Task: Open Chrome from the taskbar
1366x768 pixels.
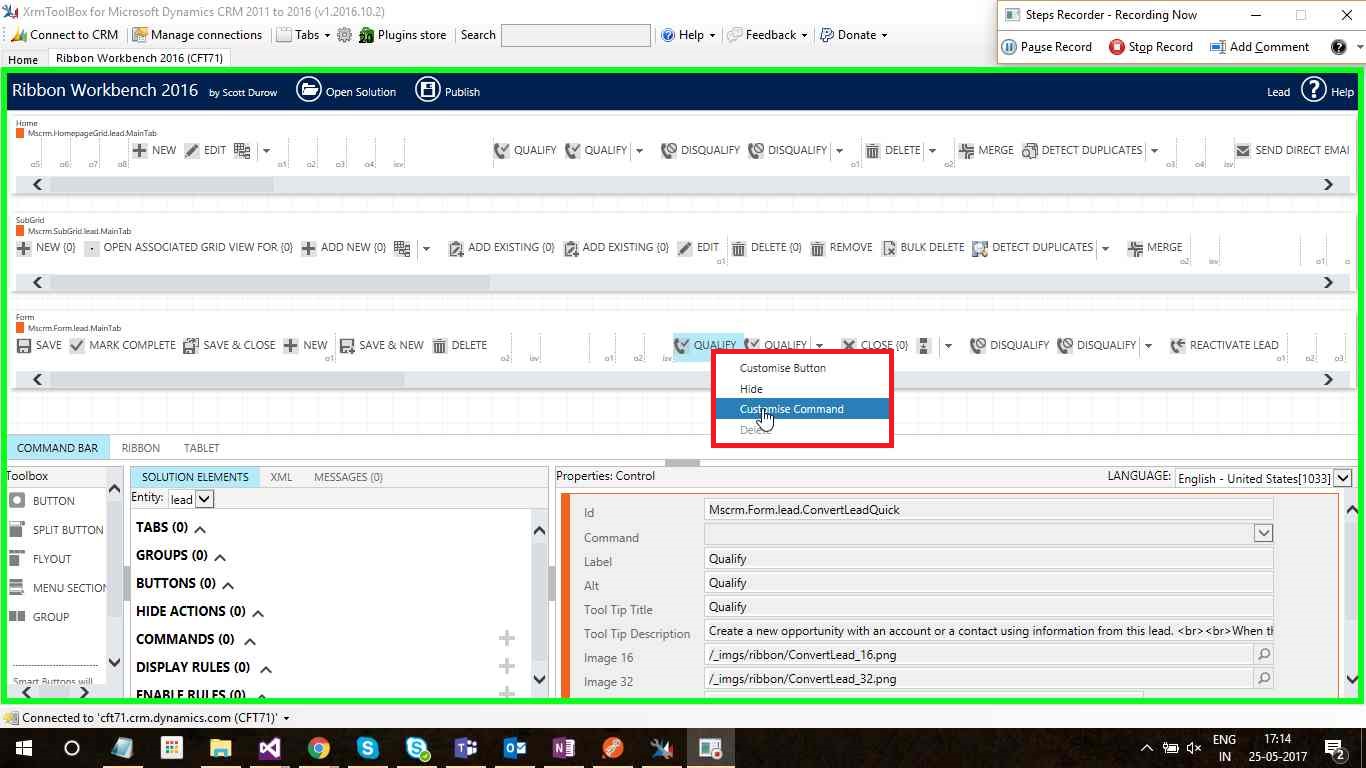Action: point(318,748)
